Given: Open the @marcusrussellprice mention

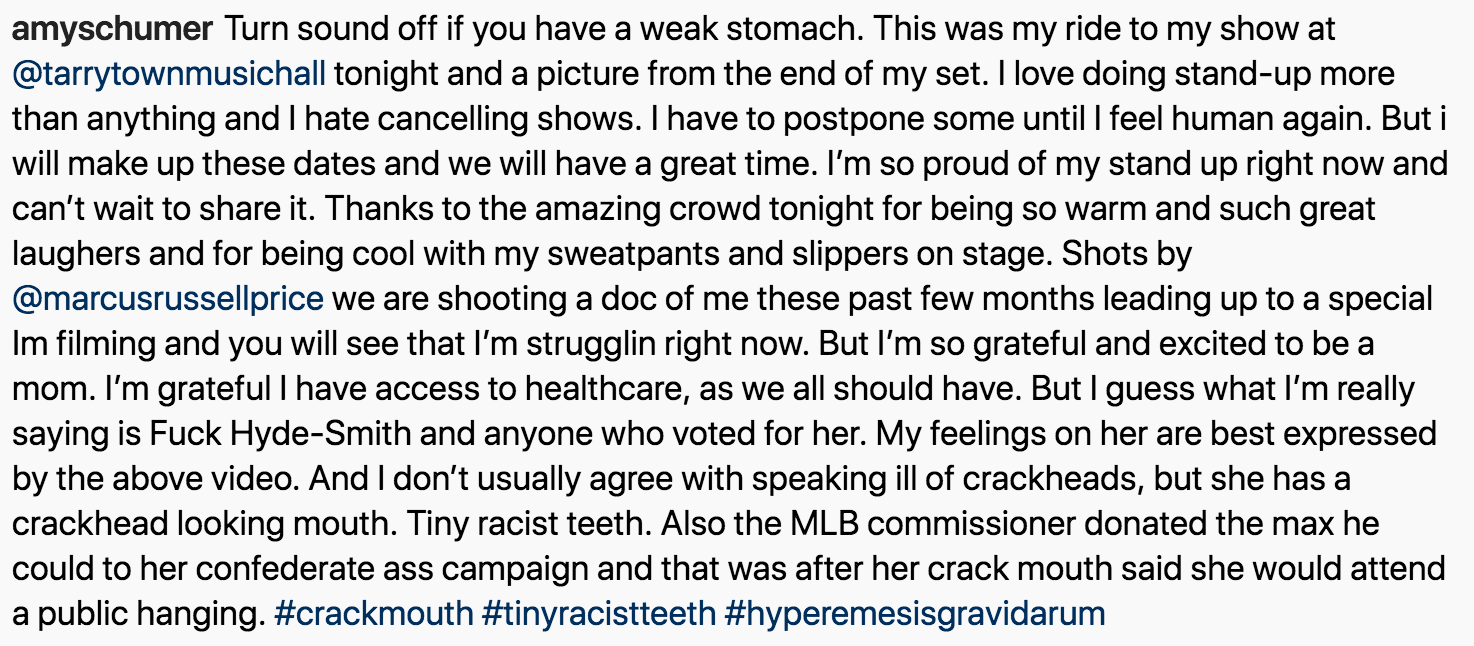Looking at the screenshot, I should click(168, 299).
